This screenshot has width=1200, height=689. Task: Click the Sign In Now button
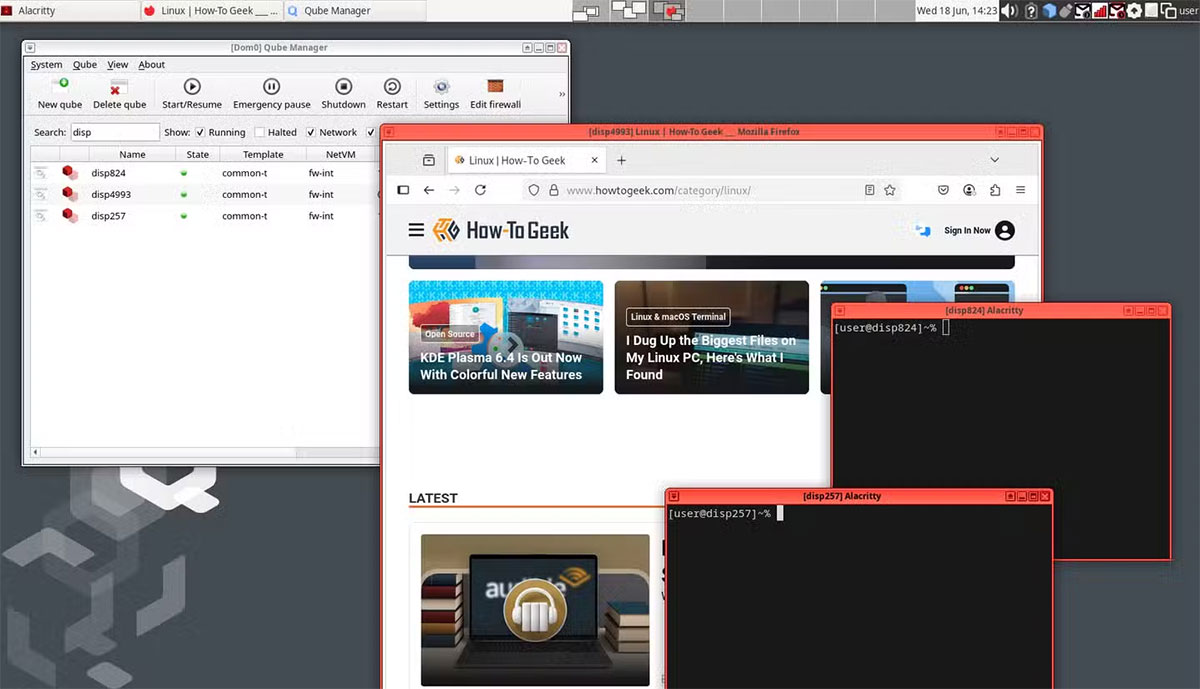[x=966, y=230]
